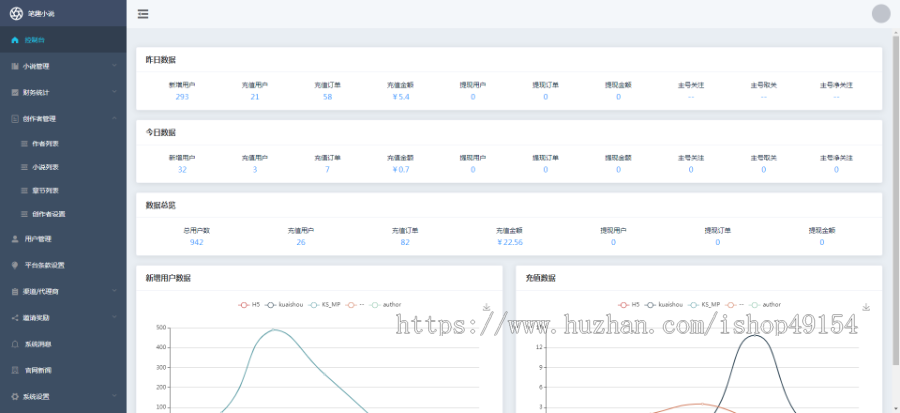Click the 创作者管理 document icon
Viewport: 900px width, 413px height.
[15, 119]
